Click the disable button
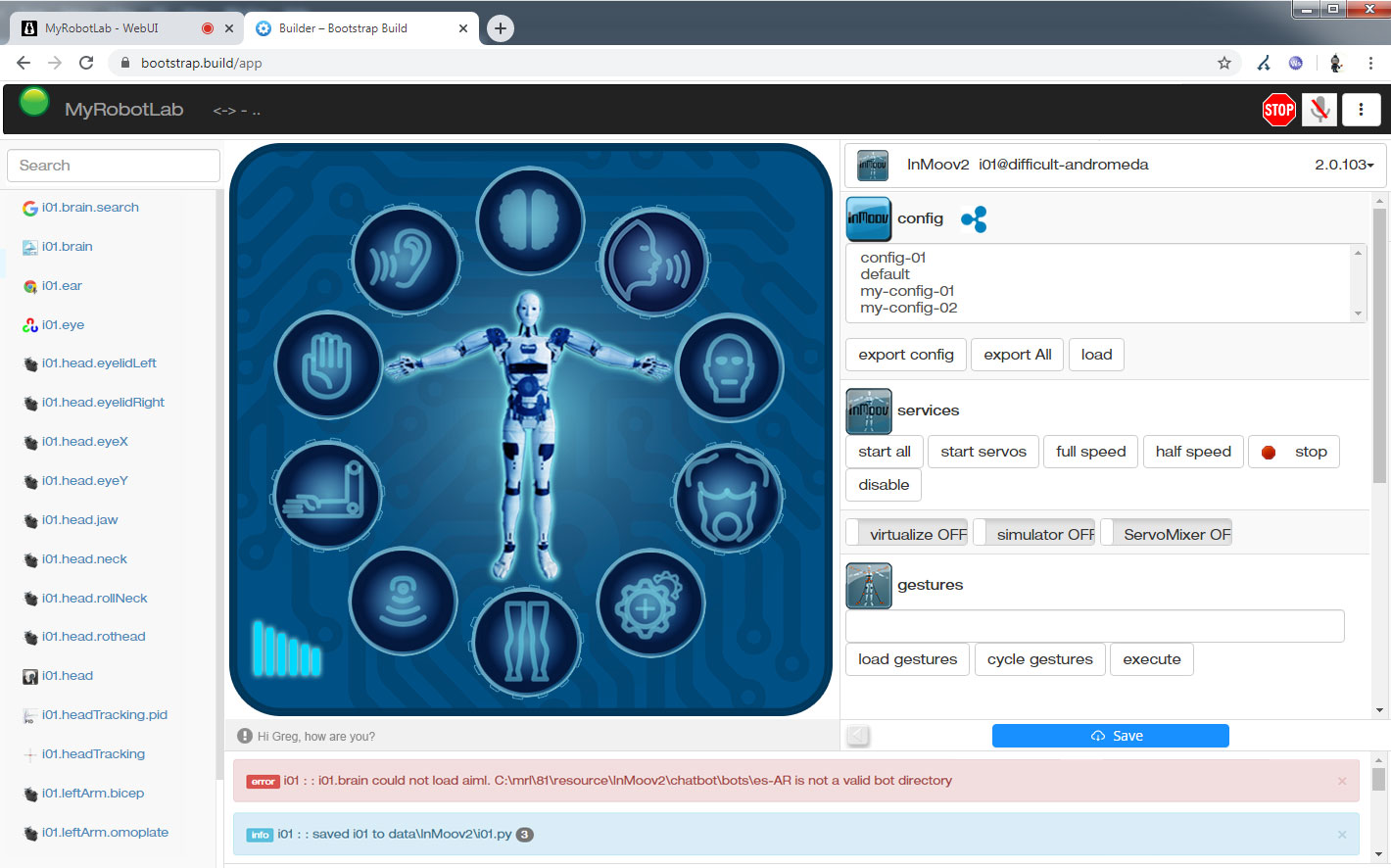Viewport: 1391px width, 868px height. tap(884, 485)
